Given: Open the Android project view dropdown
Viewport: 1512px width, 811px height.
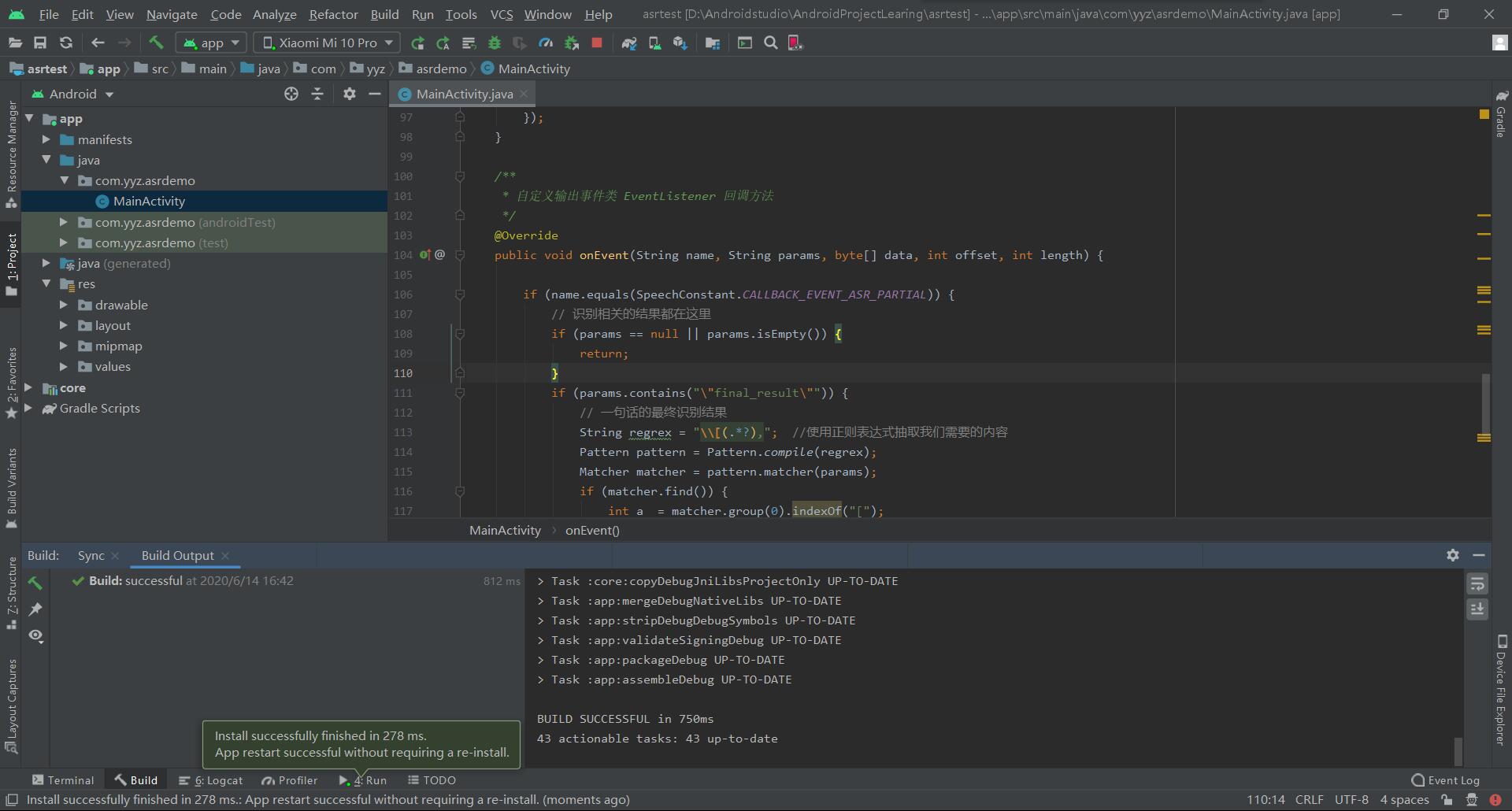Looking at the screenshot, I should (x=72, y=94).
